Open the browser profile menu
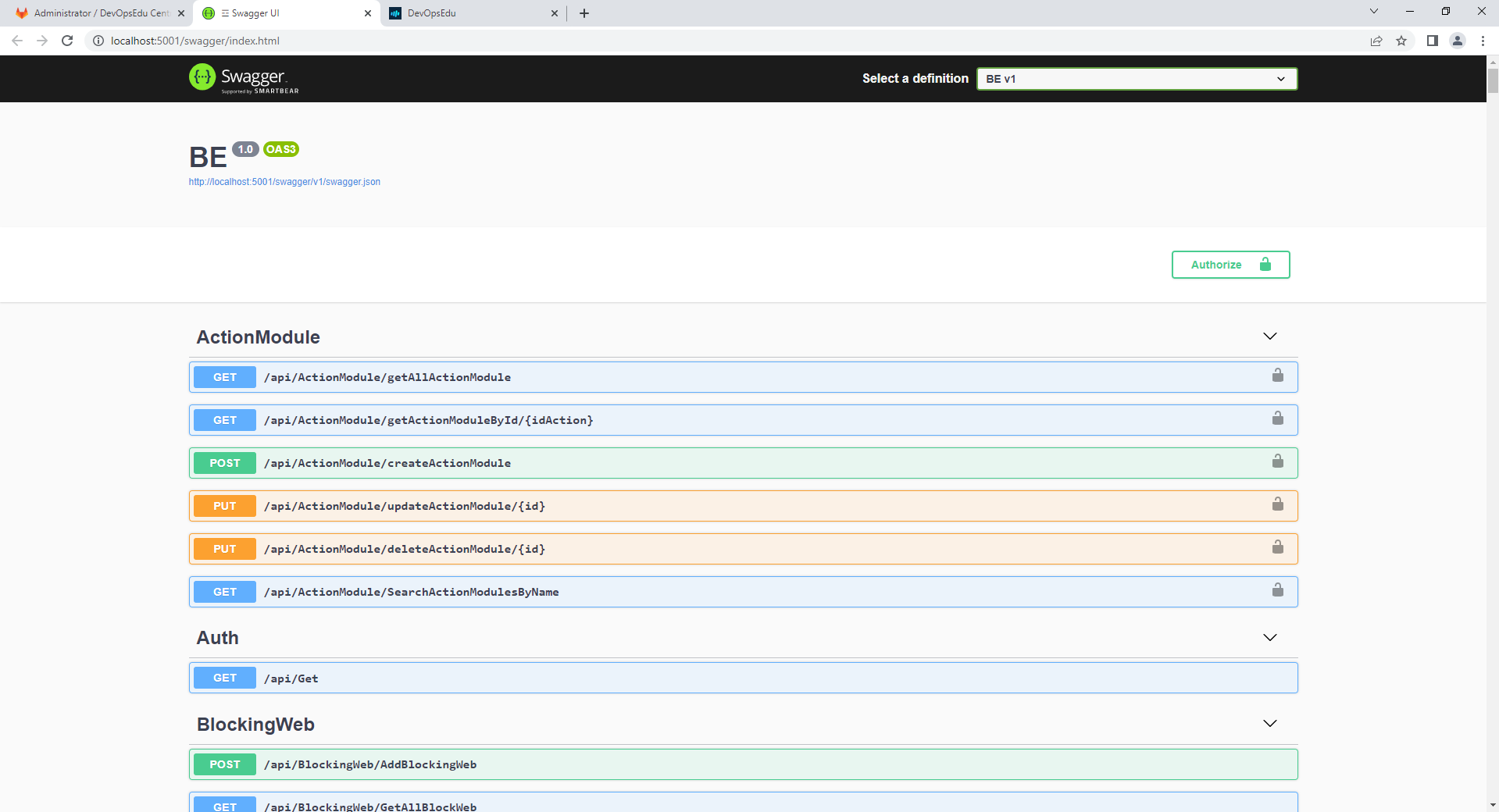The height and width of the screenshot is (812, 1499). pyautogui.click(x=1458, y=41)
